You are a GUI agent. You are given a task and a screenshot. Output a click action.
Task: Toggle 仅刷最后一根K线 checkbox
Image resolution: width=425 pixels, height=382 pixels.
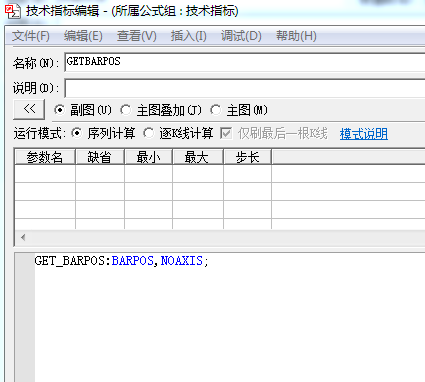coord(226,134)
